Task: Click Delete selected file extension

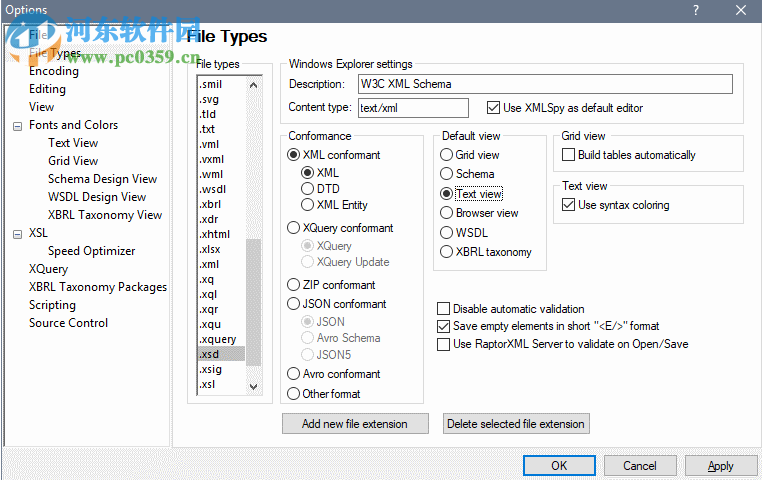Action: 515,424
